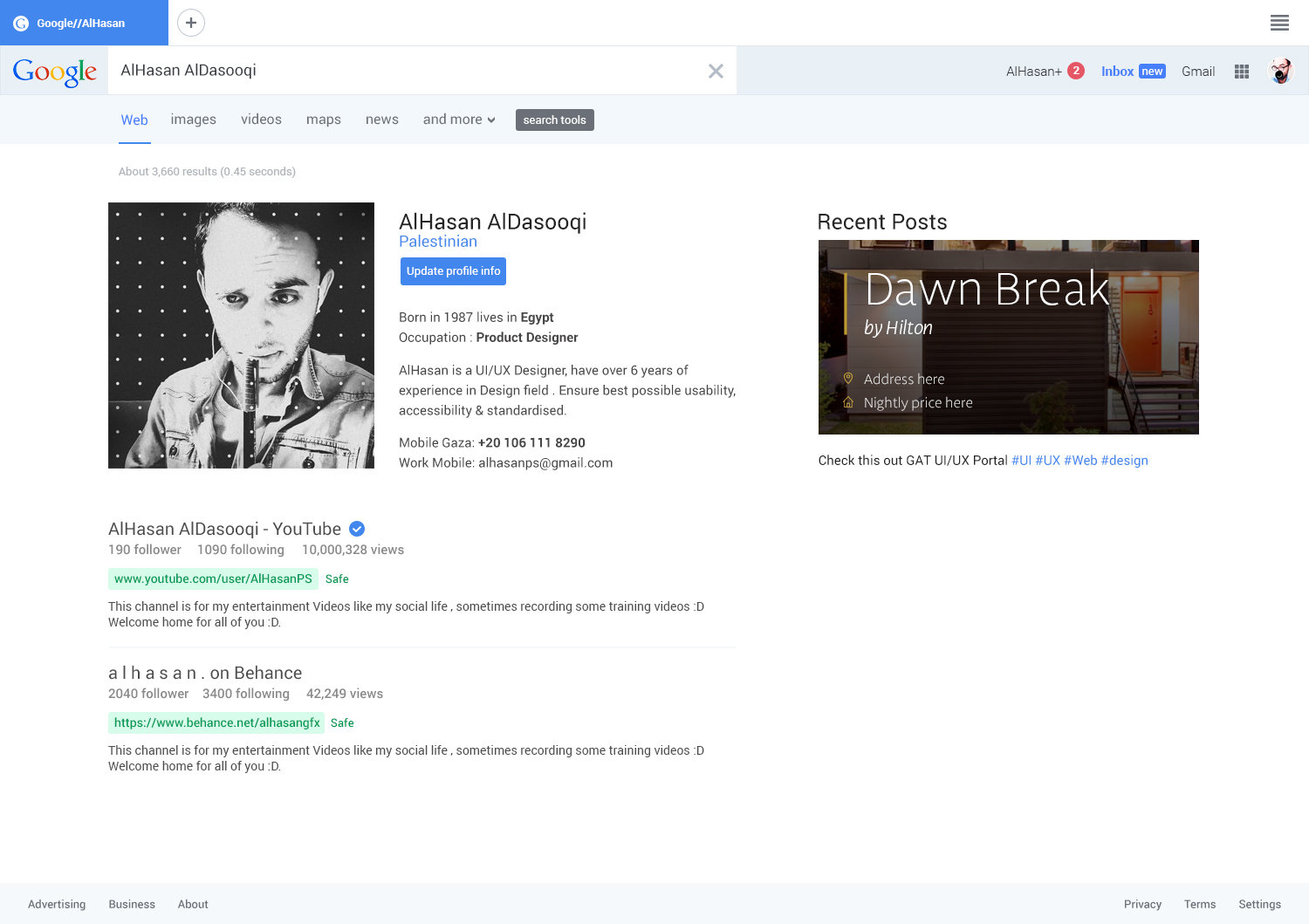This screenshot has width=1309, height=924.
Task: Clear search field with X icon
Action: click(716, 71)
